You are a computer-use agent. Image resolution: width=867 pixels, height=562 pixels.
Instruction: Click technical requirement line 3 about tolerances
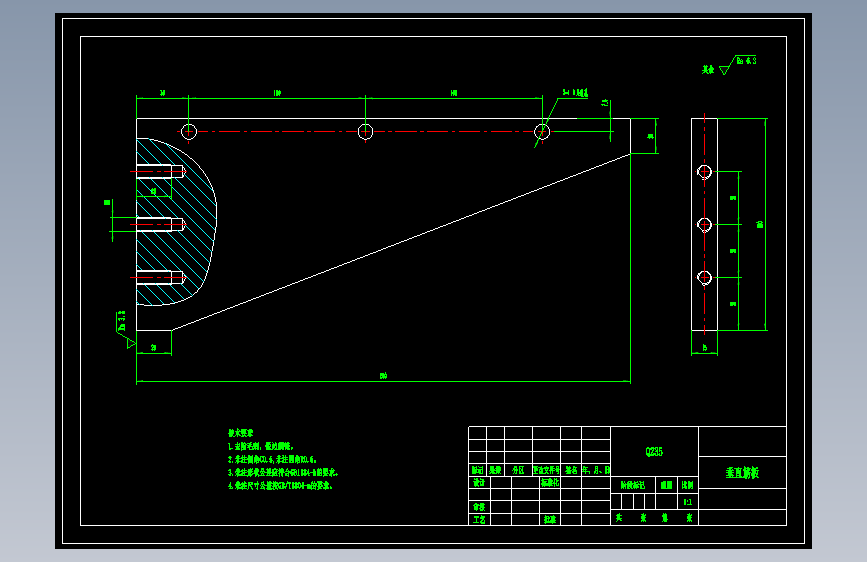coord(283,472)
